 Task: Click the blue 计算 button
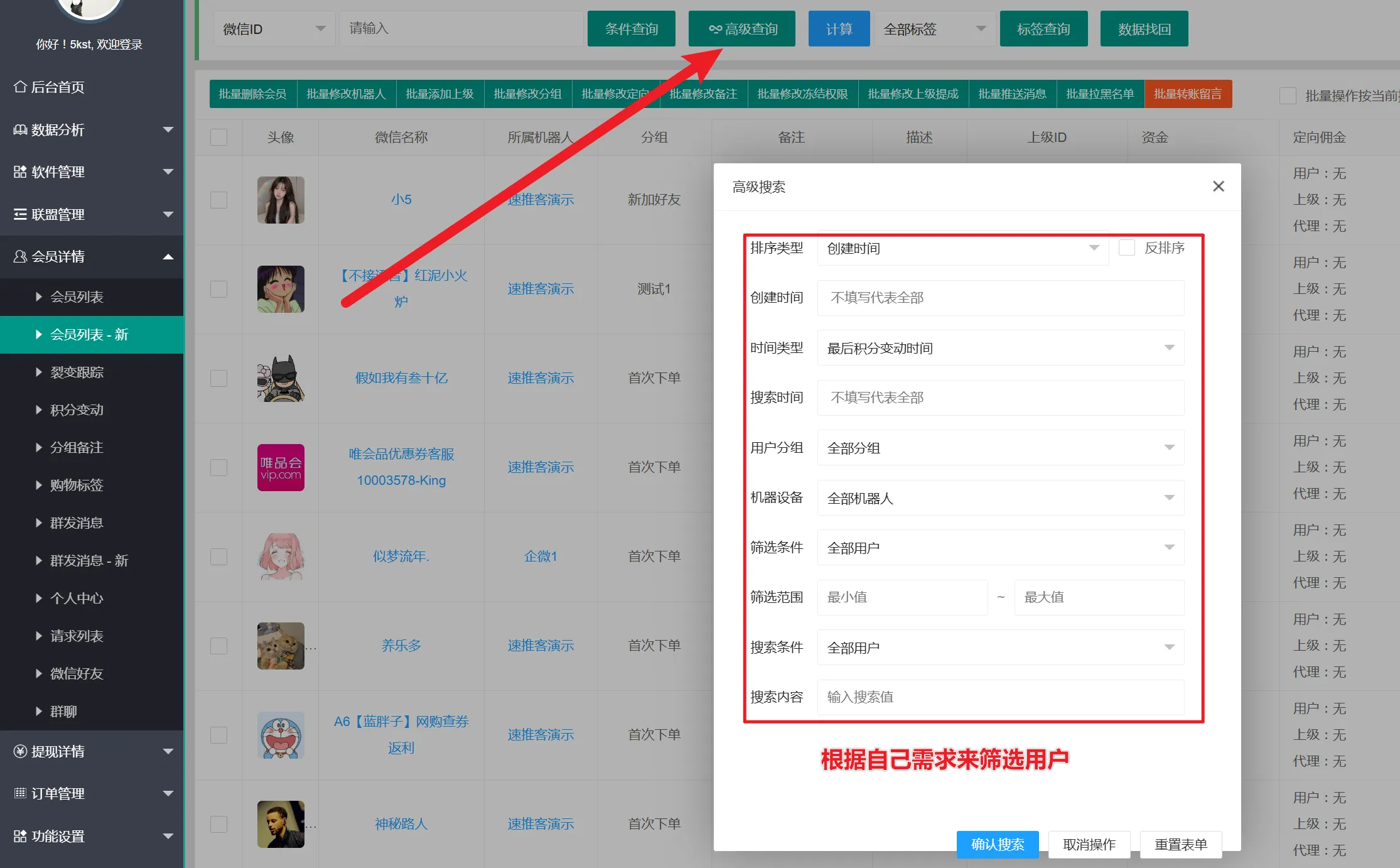pos(839,29)
